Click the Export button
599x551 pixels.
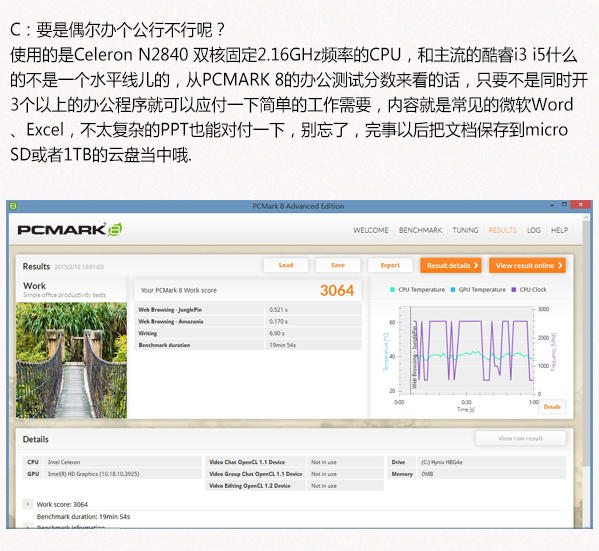[390, 265]
